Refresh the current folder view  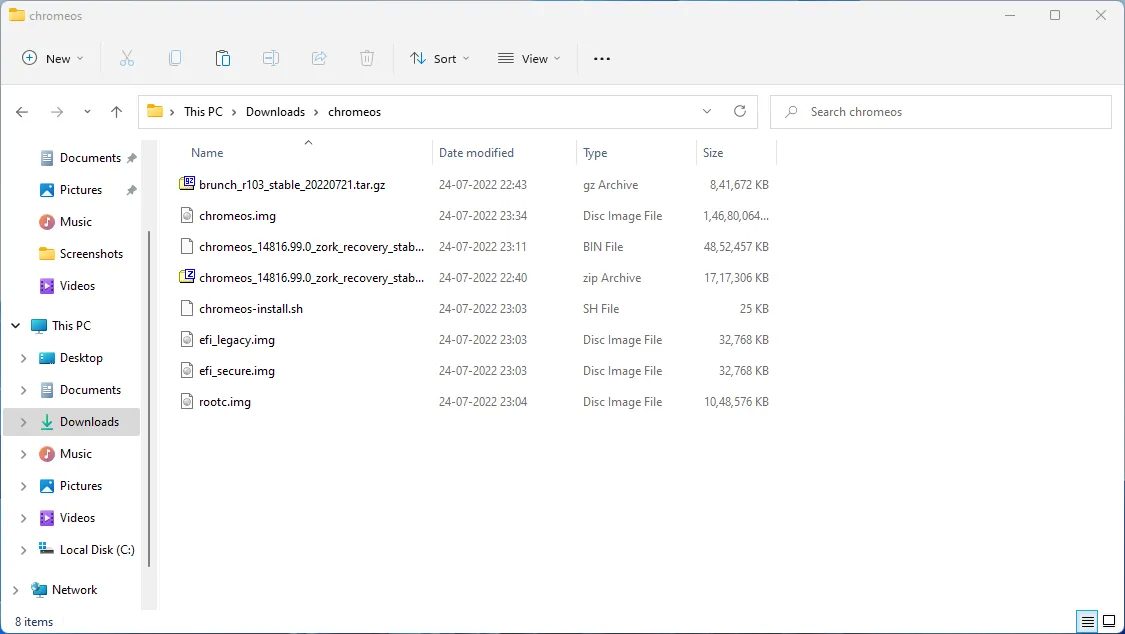tap(740, 112)
